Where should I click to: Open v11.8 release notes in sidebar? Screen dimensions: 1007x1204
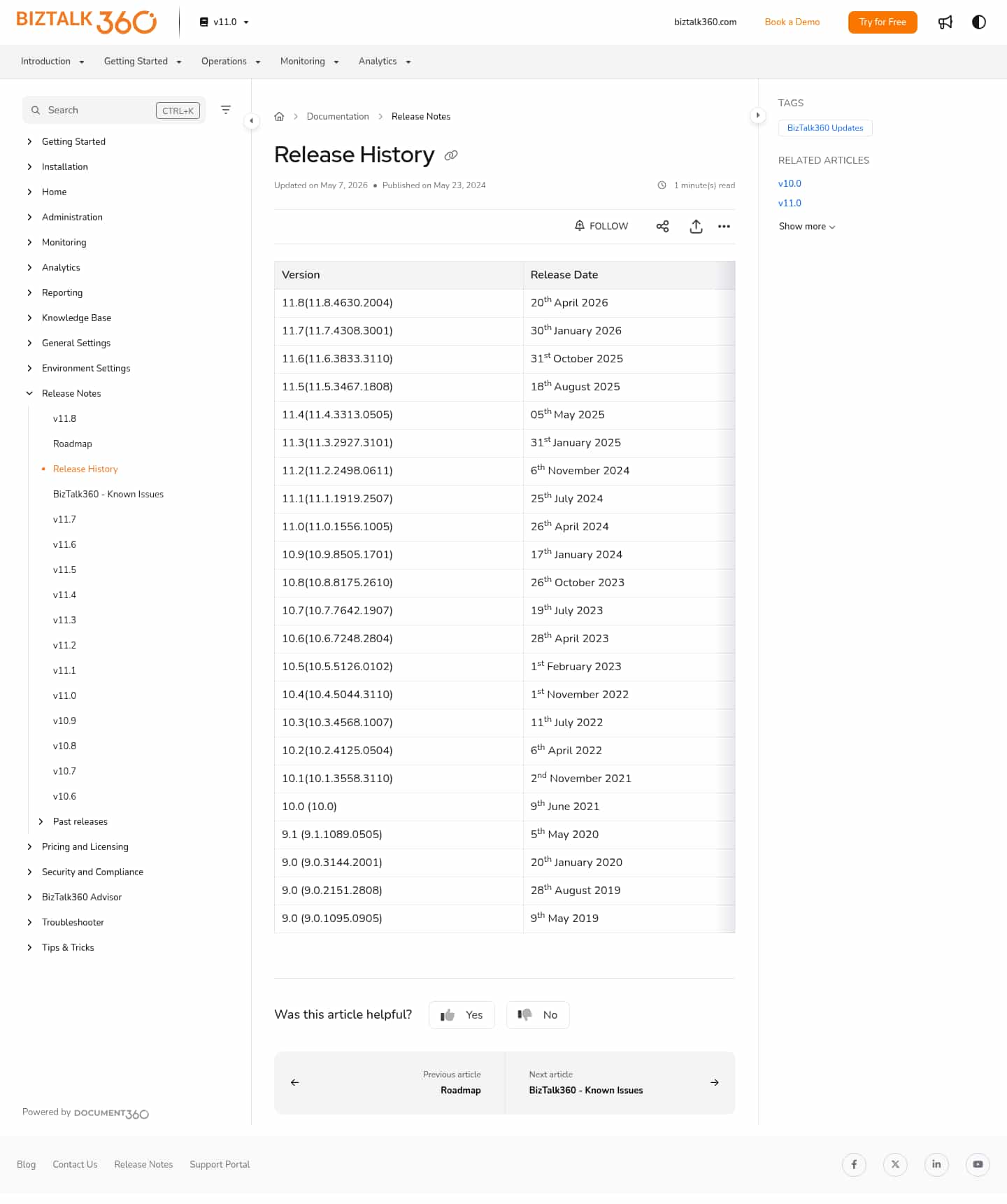pyautogui.click(x=64, y=418)
